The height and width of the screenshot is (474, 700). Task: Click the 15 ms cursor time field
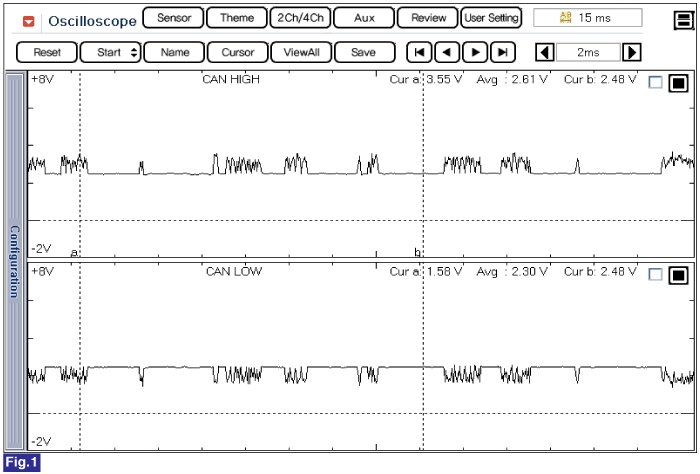click(x=588, y=18)
